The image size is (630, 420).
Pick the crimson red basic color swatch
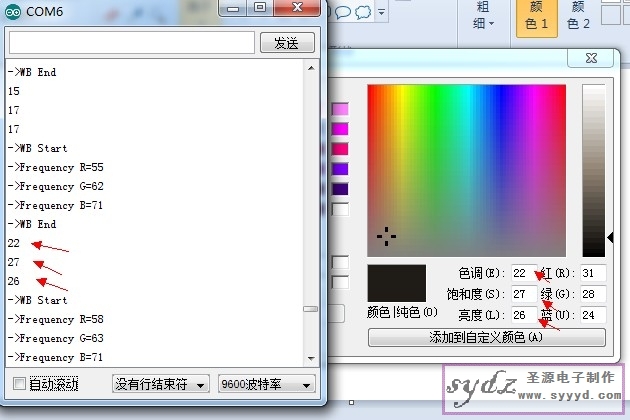coord(340,149)
